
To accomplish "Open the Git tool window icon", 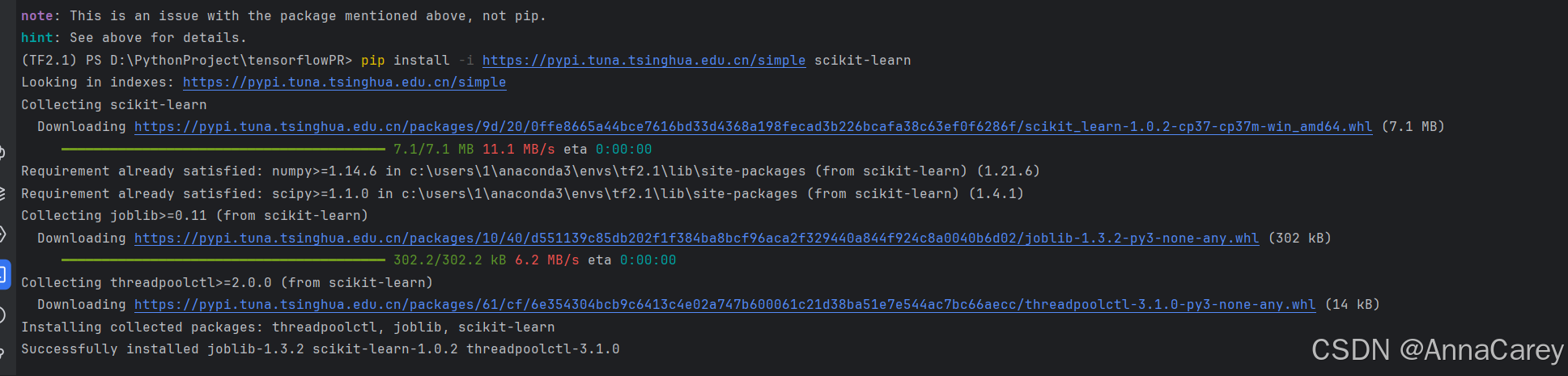I will pos(2,353).
